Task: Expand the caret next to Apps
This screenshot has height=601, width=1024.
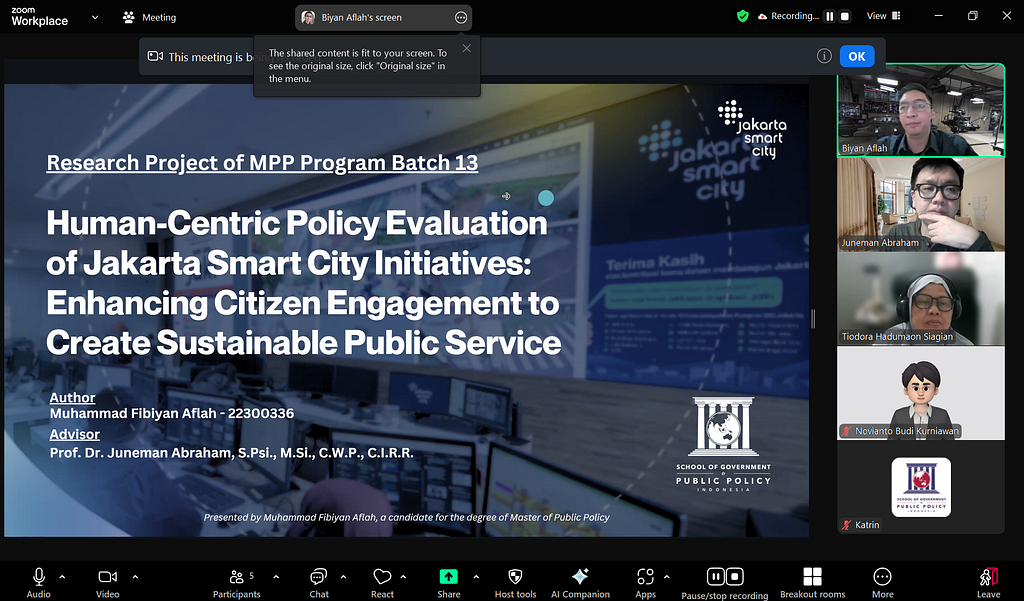Action: tap(666, 577)
